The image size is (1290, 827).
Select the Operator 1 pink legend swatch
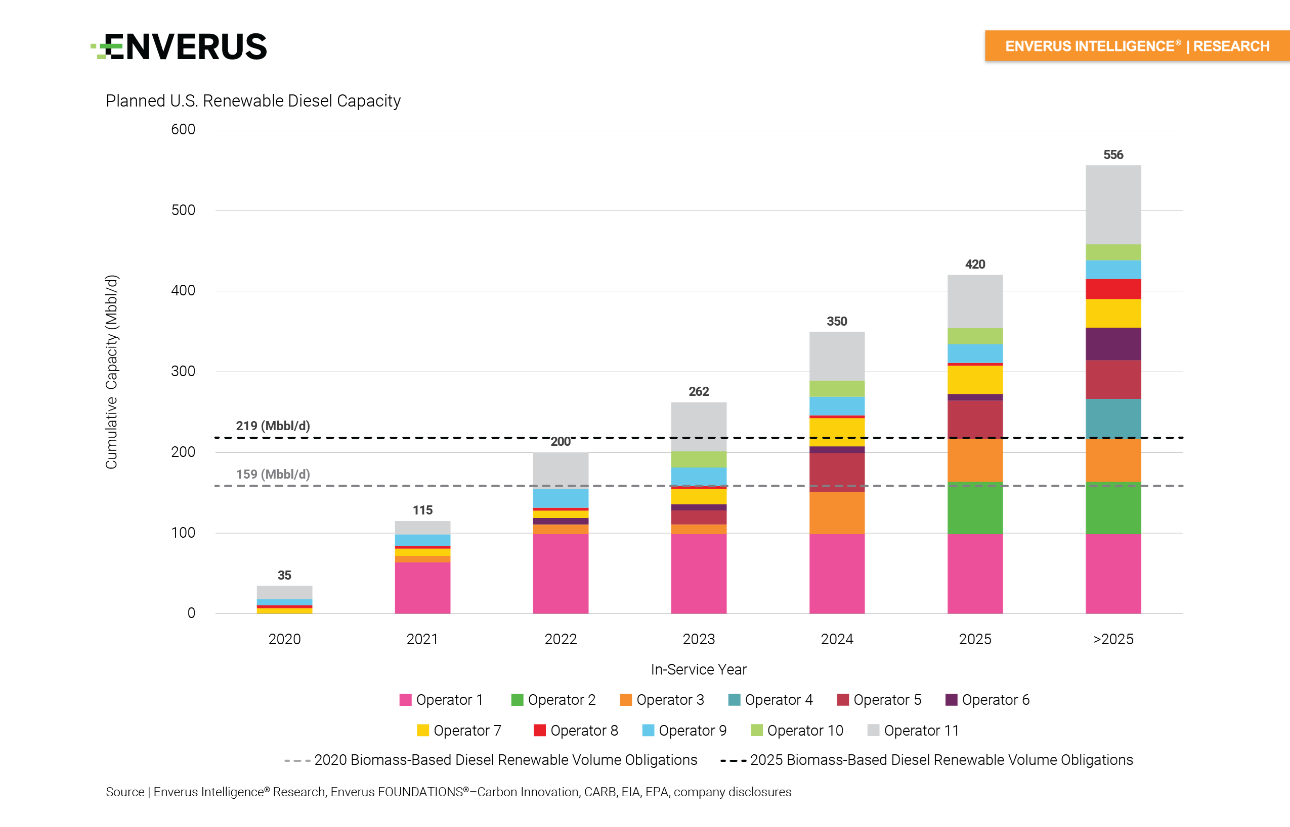tap(407, 699)
